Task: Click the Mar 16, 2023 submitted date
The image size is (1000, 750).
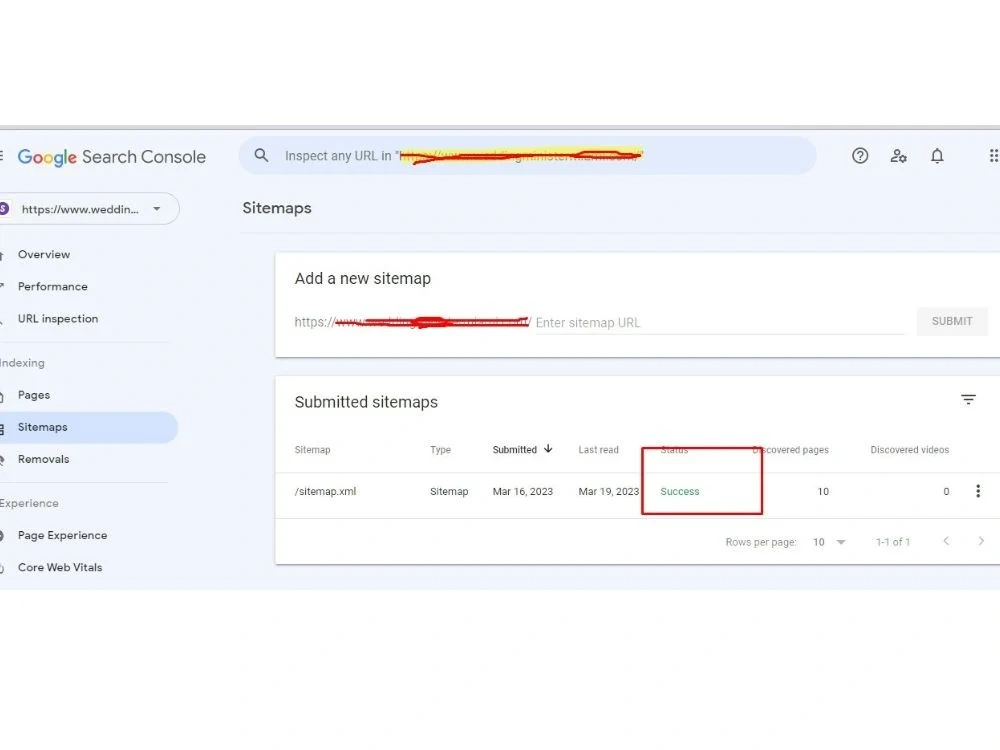Action: point(522,491)
